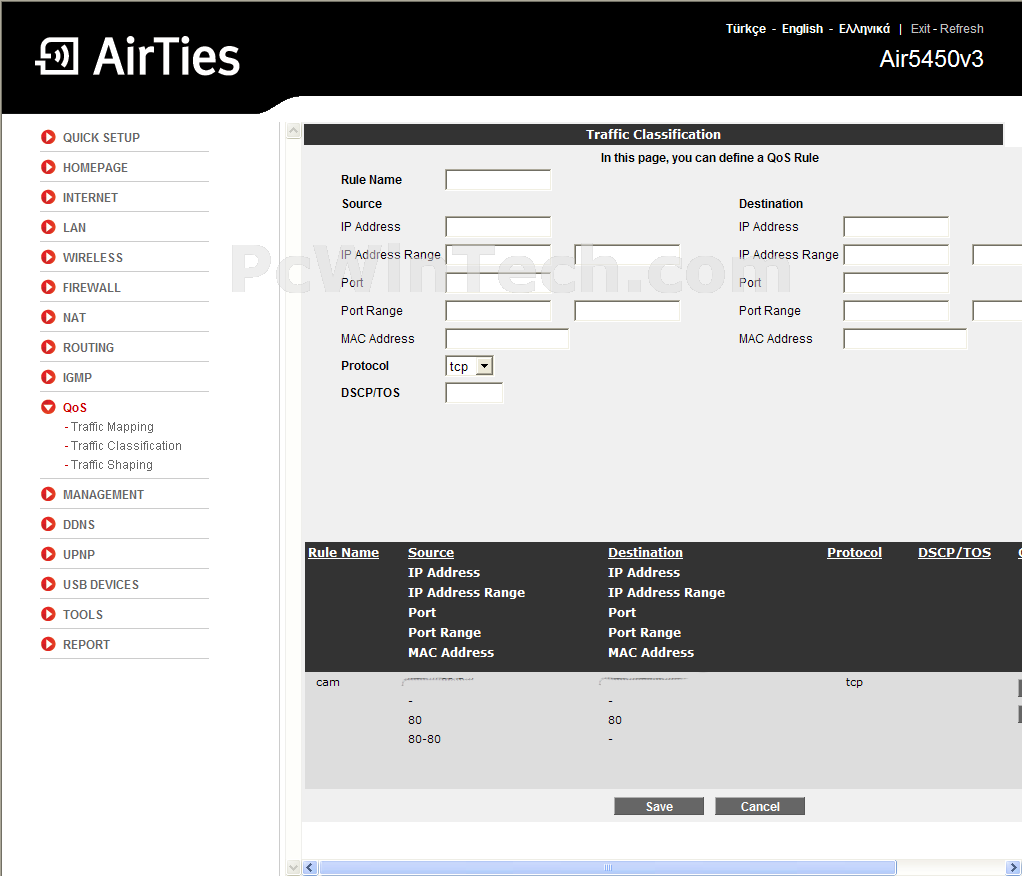Open the IGMP menu

coord(77,377)
